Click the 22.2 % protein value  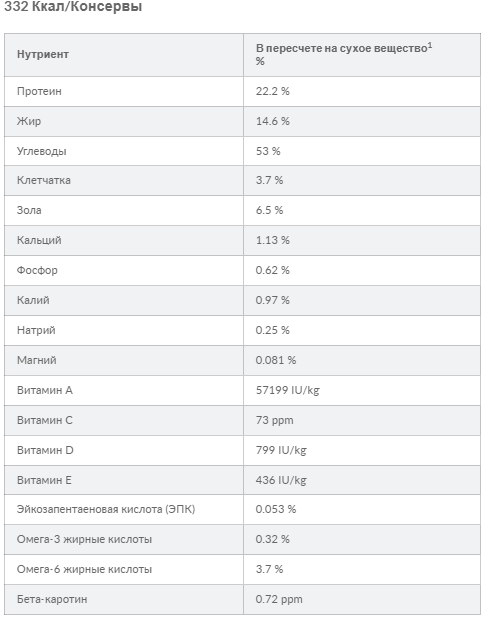[272, 91]
